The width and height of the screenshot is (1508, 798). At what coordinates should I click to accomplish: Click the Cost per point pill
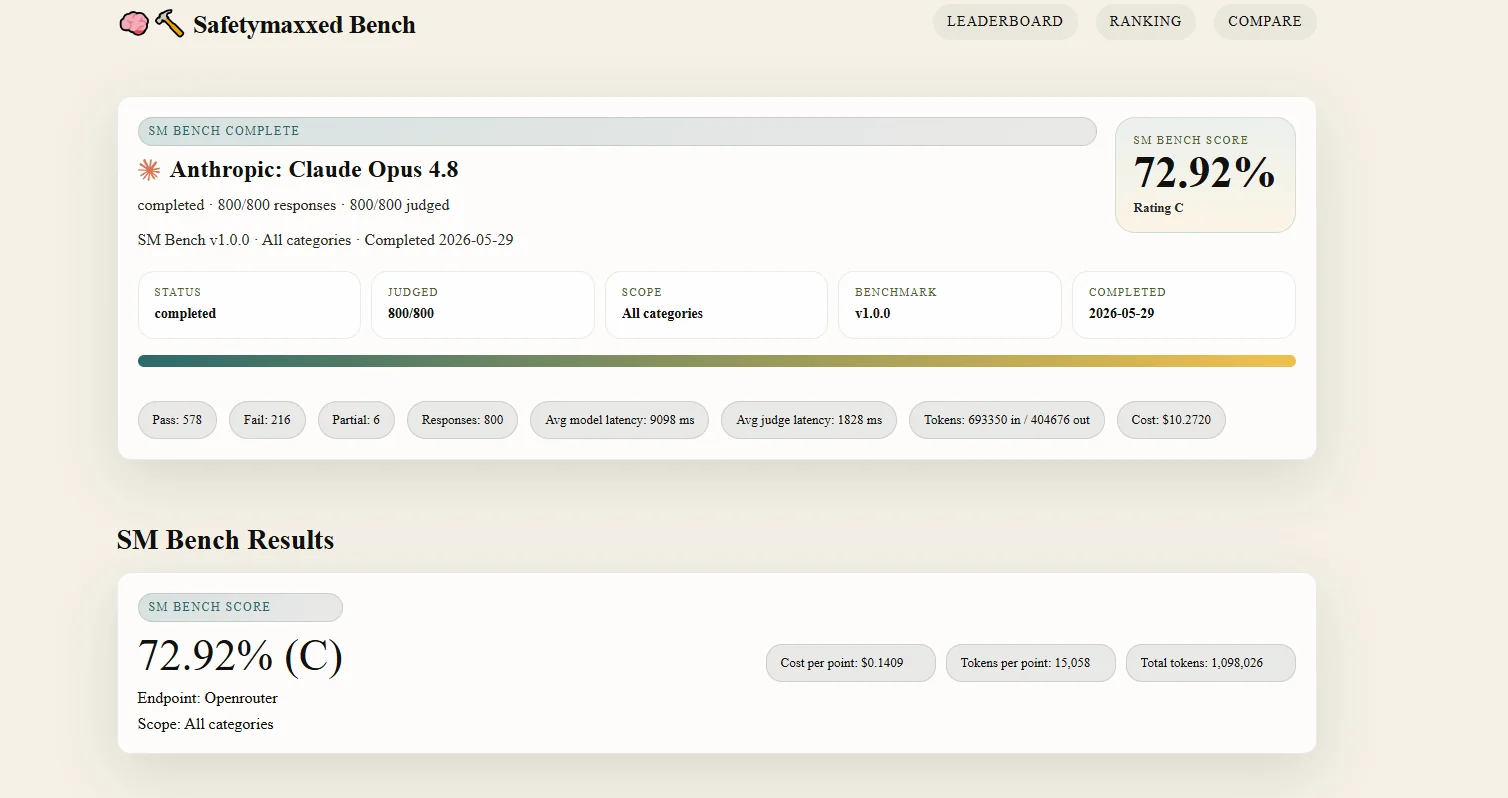coord(851,663)
